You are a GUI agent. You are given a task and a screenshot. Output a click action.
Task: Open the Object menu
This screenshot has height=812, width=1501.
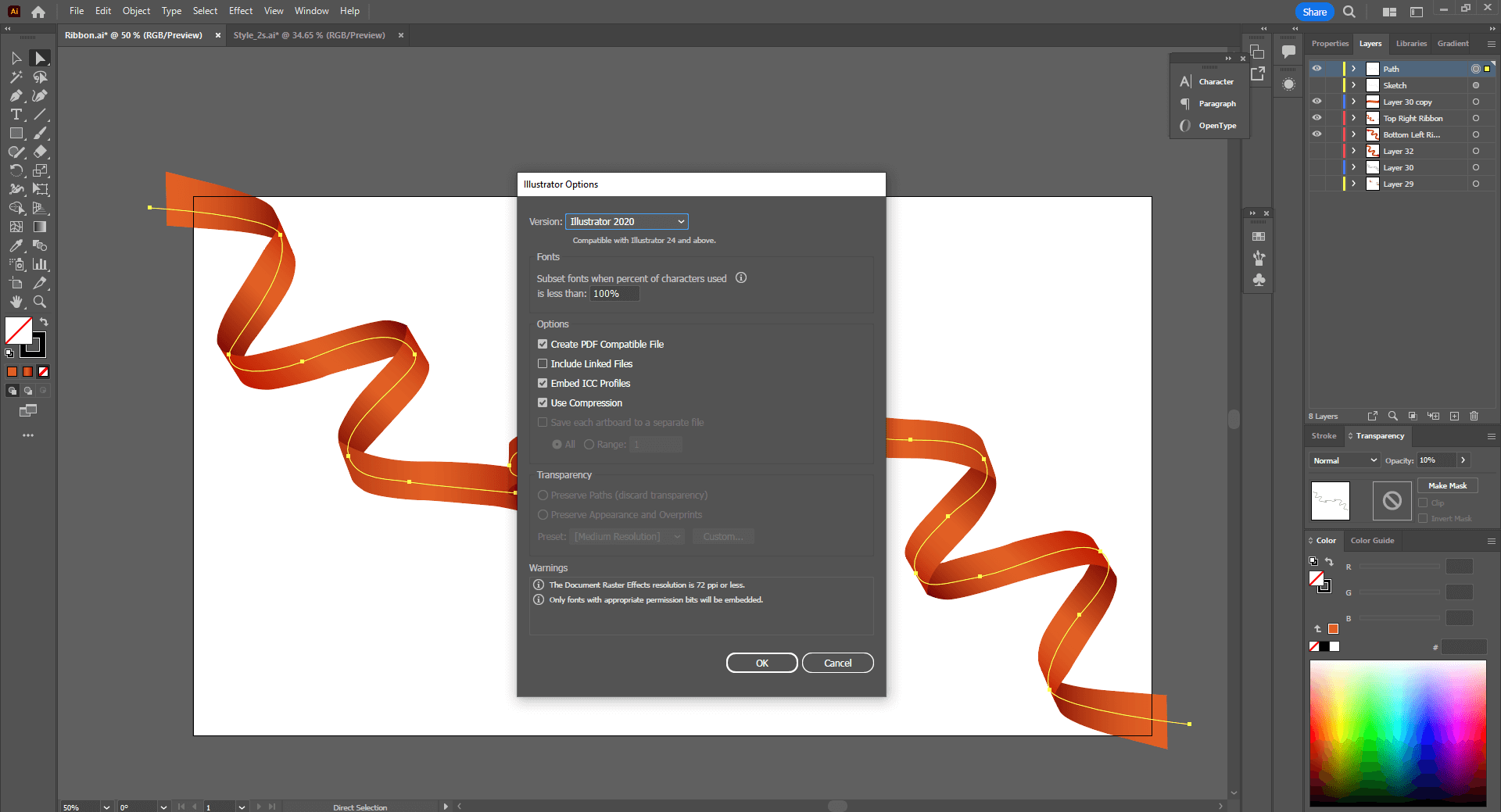tap(135, 11)
